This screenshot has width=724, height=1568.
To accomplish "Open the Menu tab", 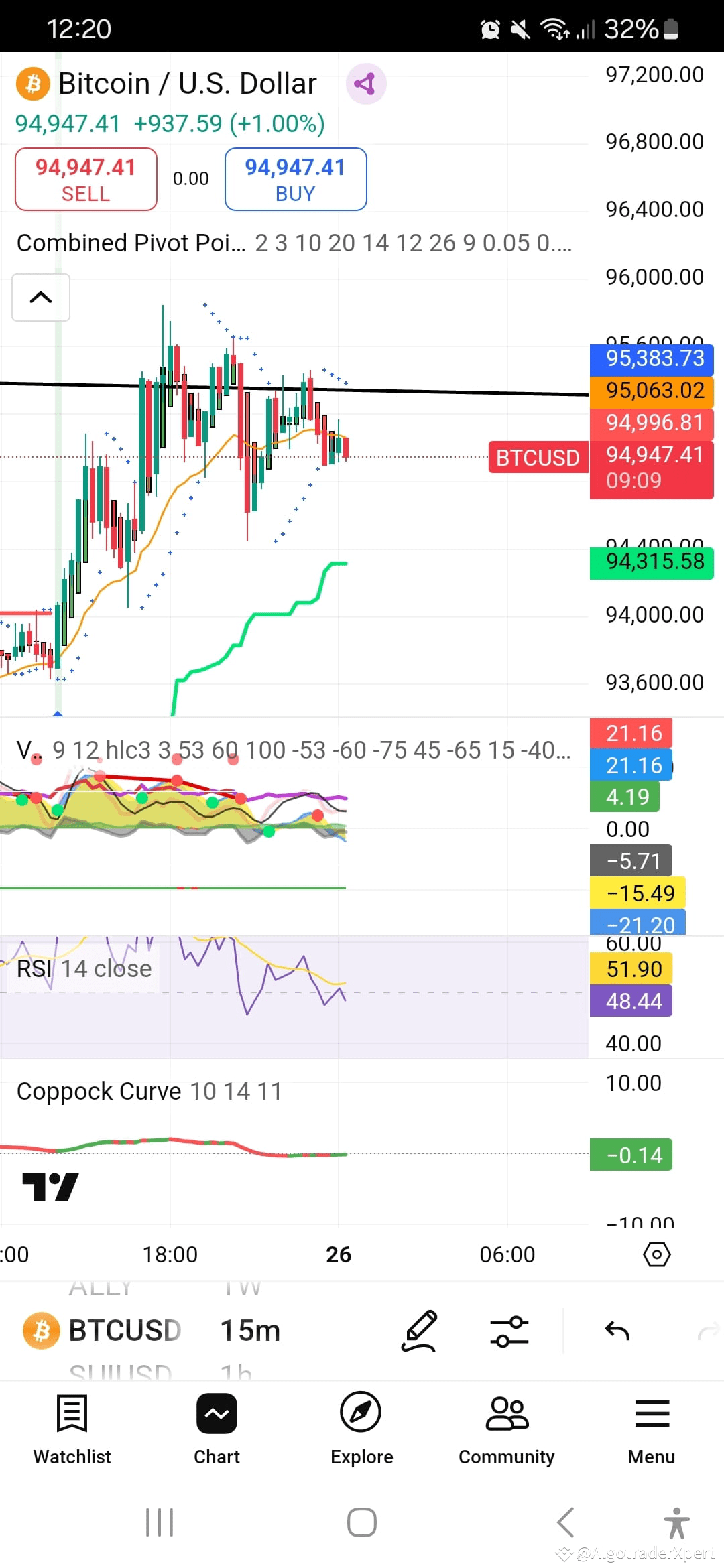I will tap(652, 1430).
